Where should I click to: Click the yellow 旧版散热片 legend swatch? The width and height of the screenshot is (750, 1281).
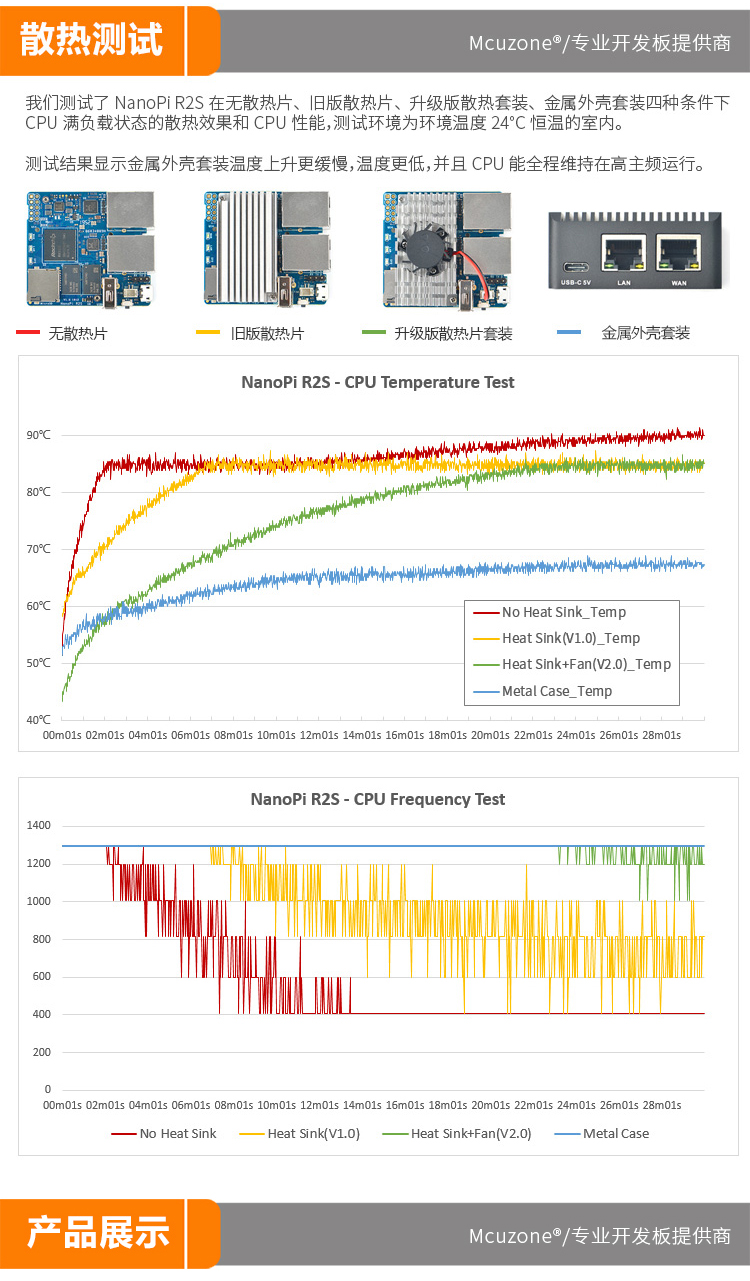[208, 332]
